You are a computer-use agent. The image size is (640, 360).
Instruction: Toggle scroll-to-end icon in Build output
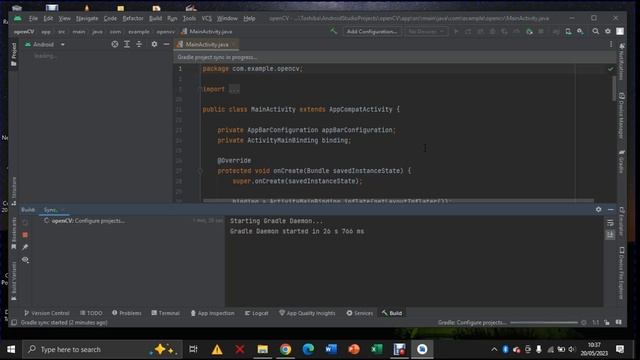[610, 235]
